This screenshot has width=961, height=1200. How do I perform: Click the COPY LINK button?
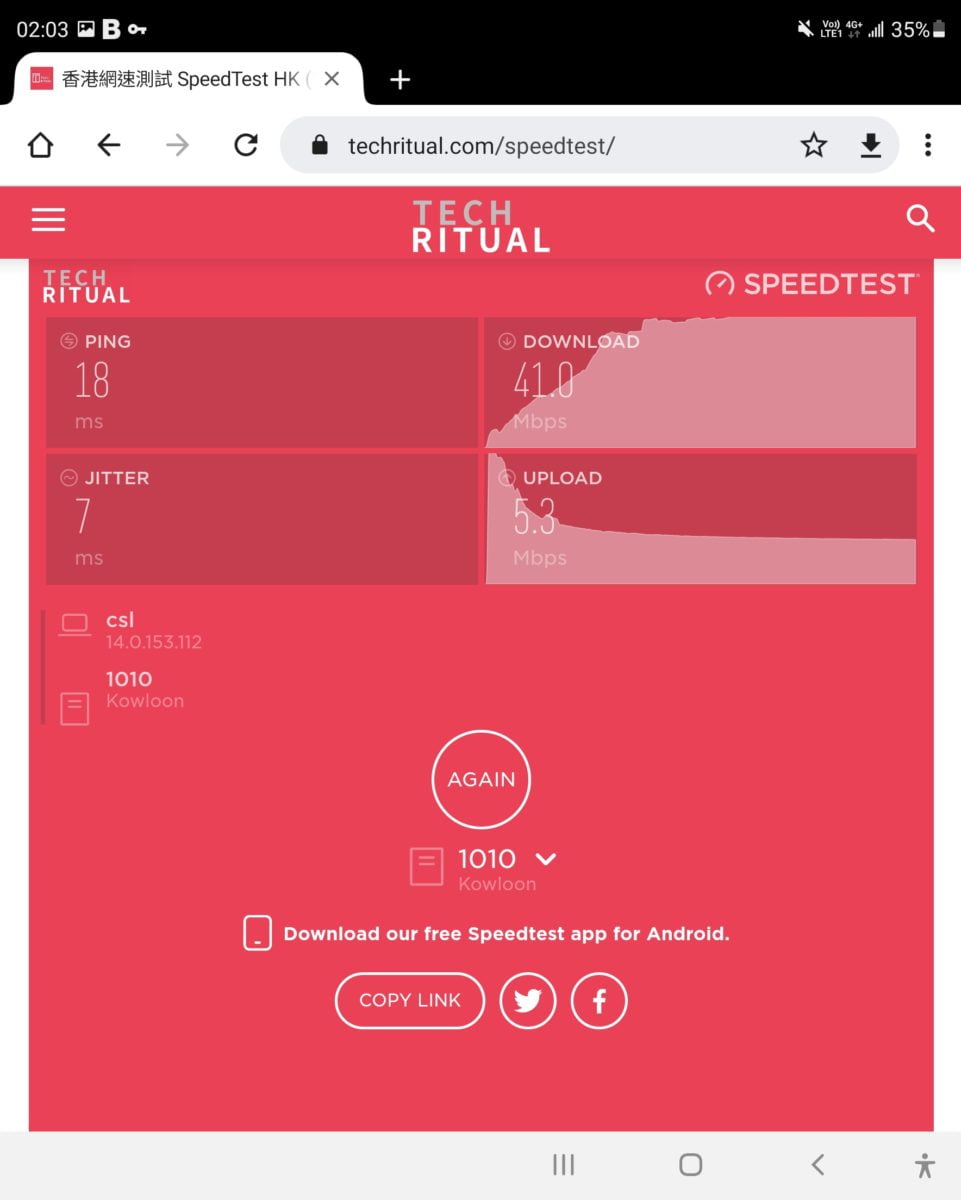pos(410,1001)
